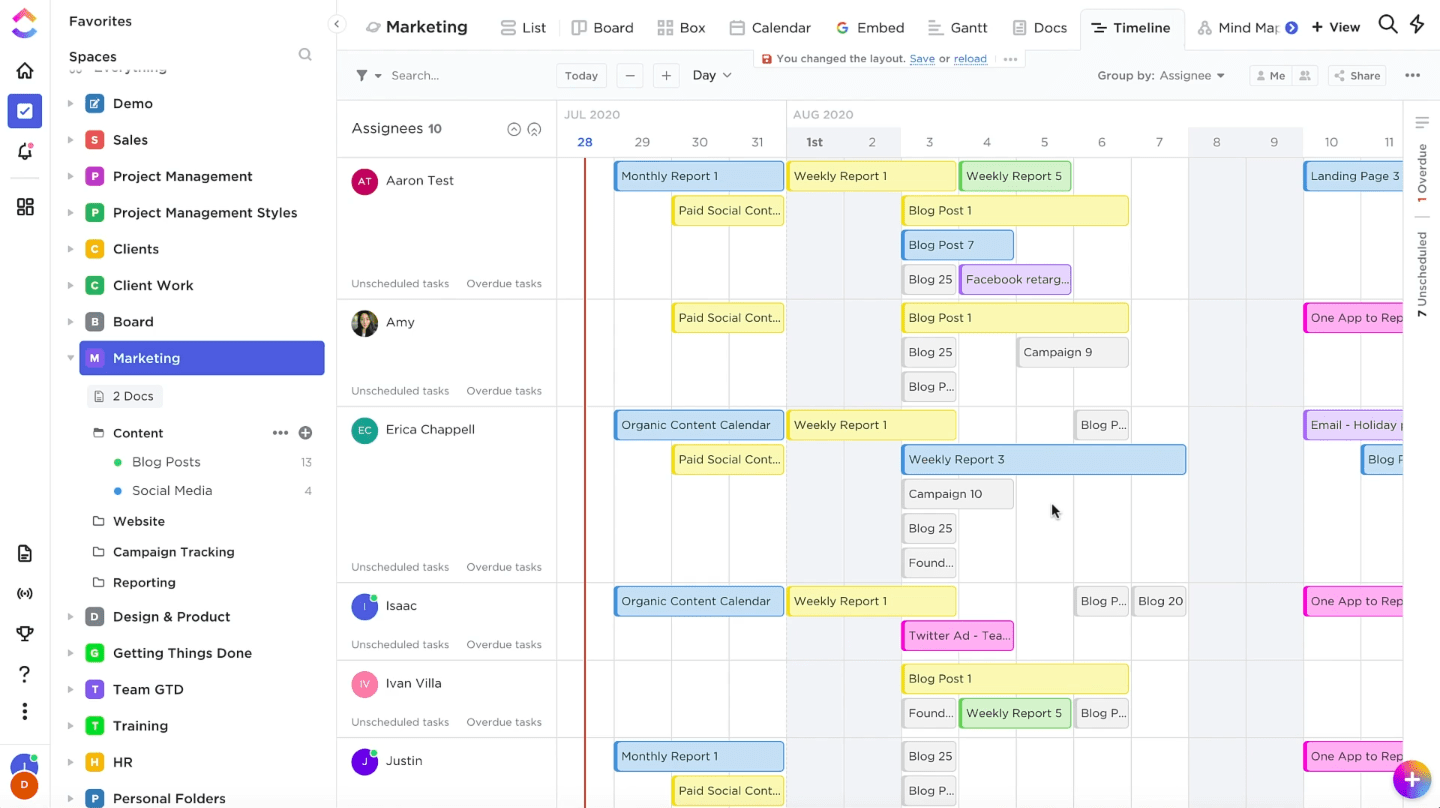The image size is (1440, 808).
Task: Switch to the Gantt view tab
Action: coord(957,28)
